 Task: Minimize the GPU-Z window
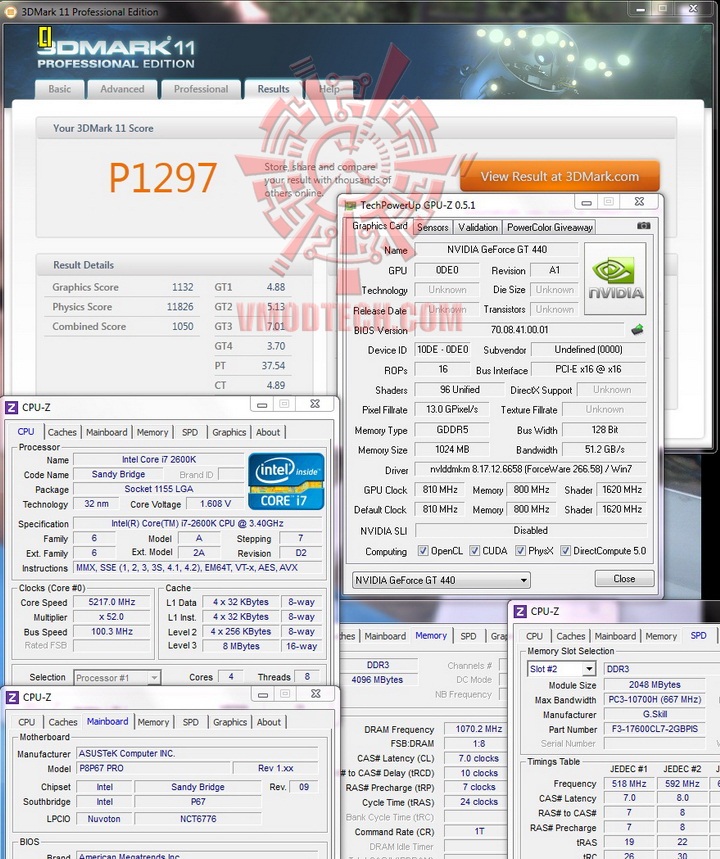tap(586, 202)
